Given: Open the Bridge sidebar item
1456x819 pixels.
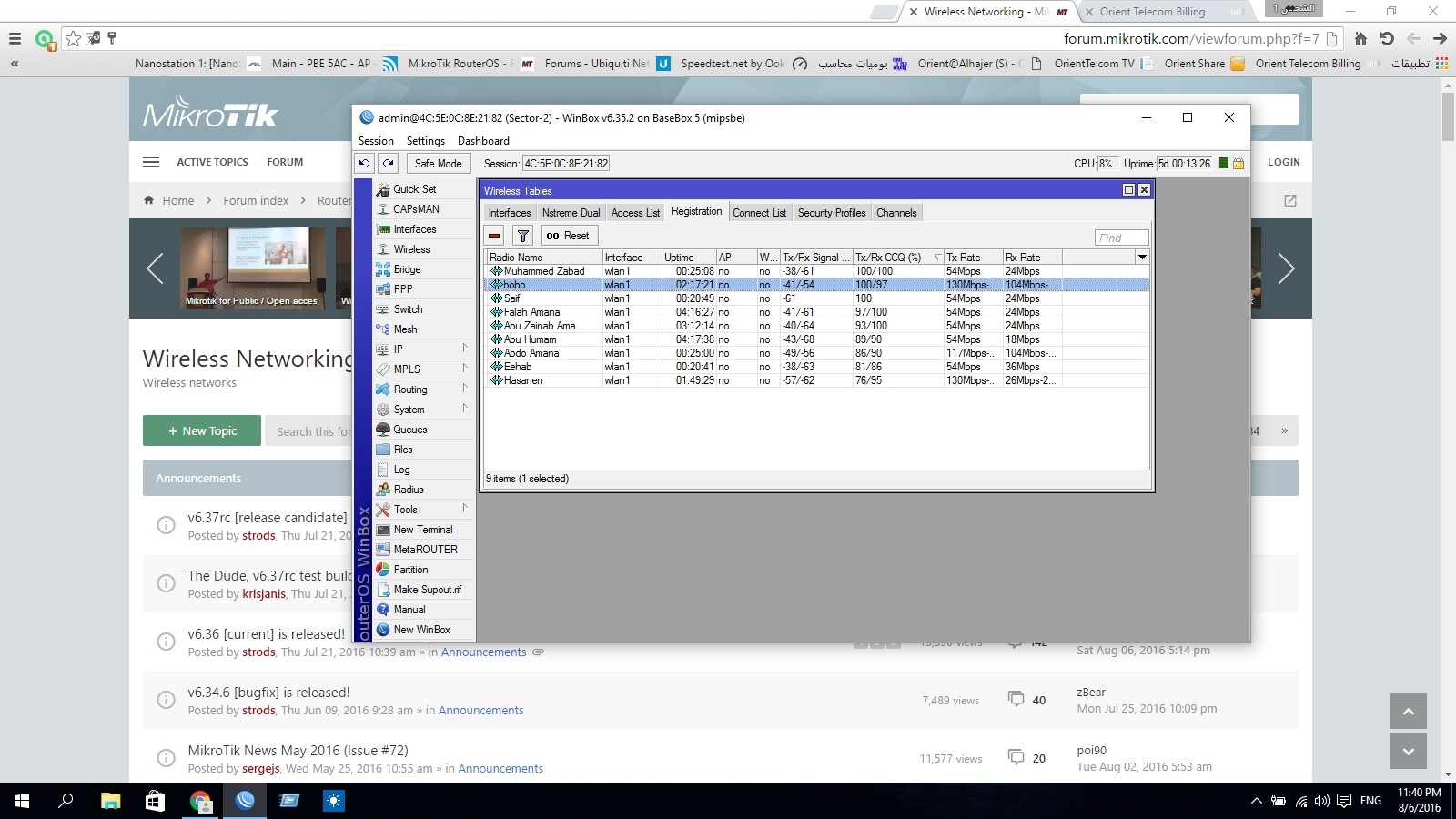Looking at the screenshot, I should [x=407, y=269].
